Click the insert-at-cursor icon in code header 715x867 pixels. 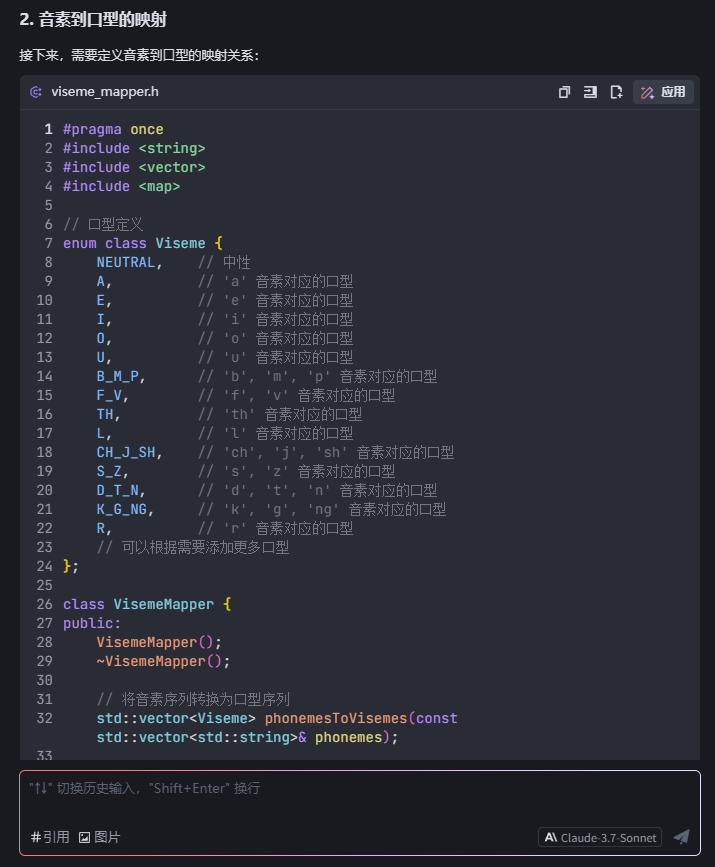point(590,92)
